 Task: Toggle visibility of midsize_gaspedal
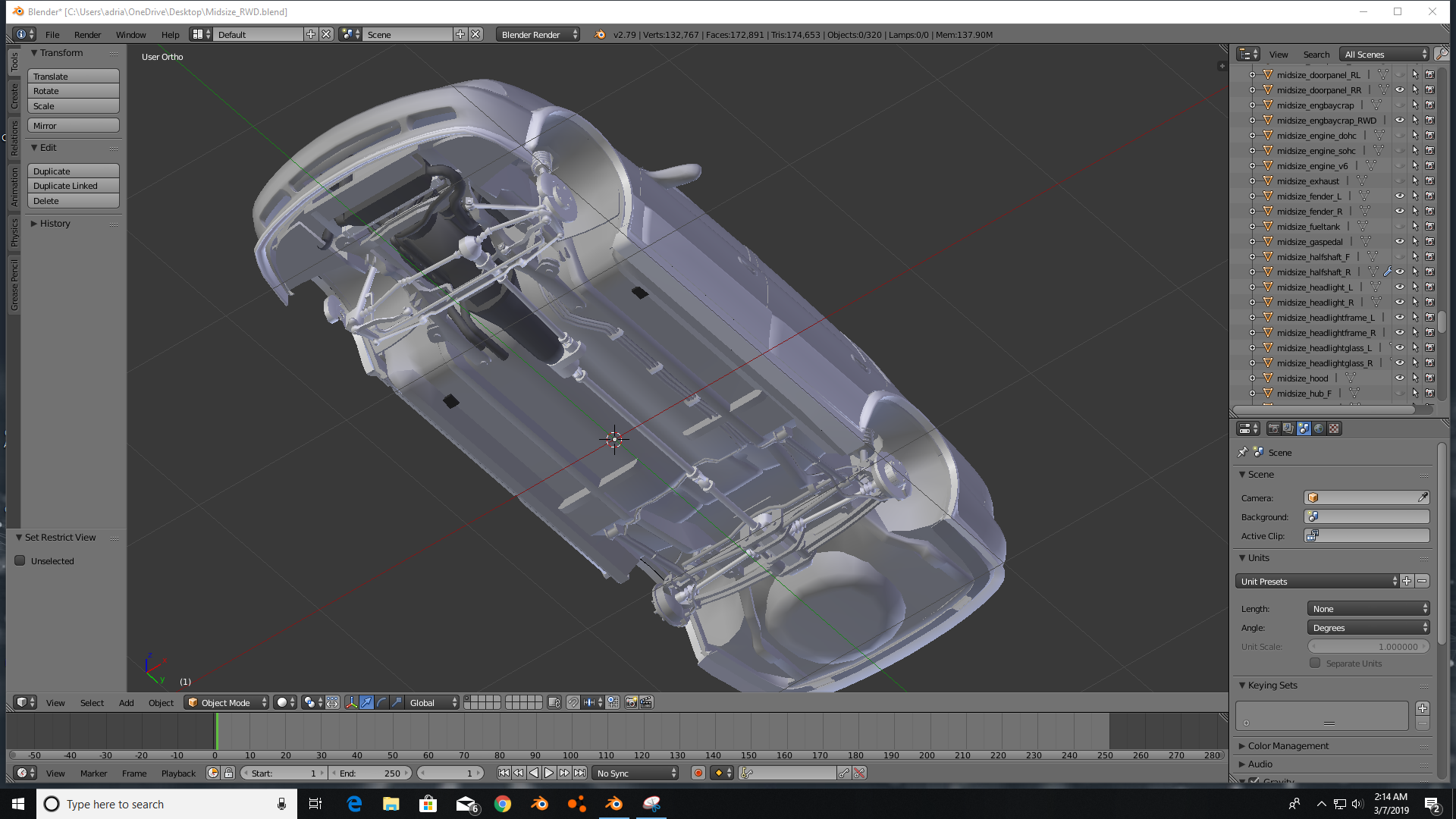[1400, 241]
